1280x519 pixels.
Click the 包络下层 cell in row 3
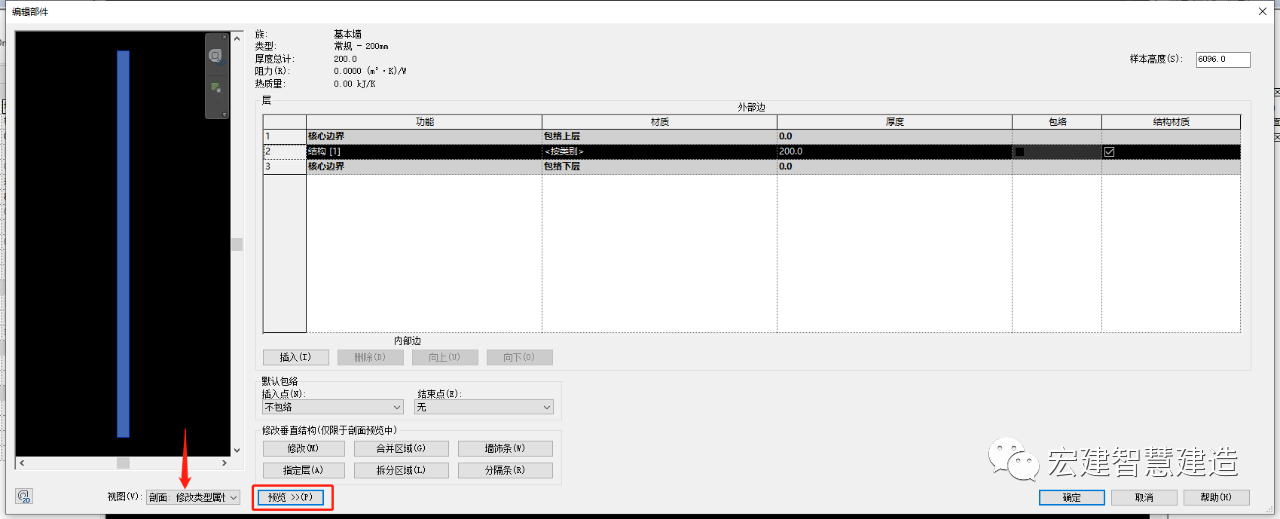coord(659,166)
